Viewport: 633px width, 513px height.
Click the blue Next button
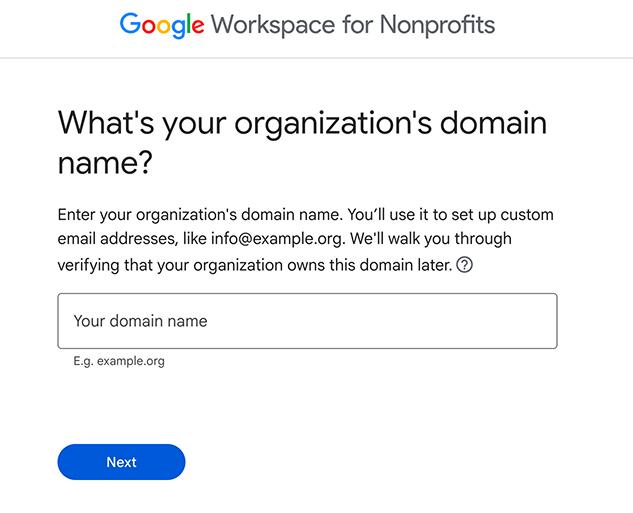(122, 462)
